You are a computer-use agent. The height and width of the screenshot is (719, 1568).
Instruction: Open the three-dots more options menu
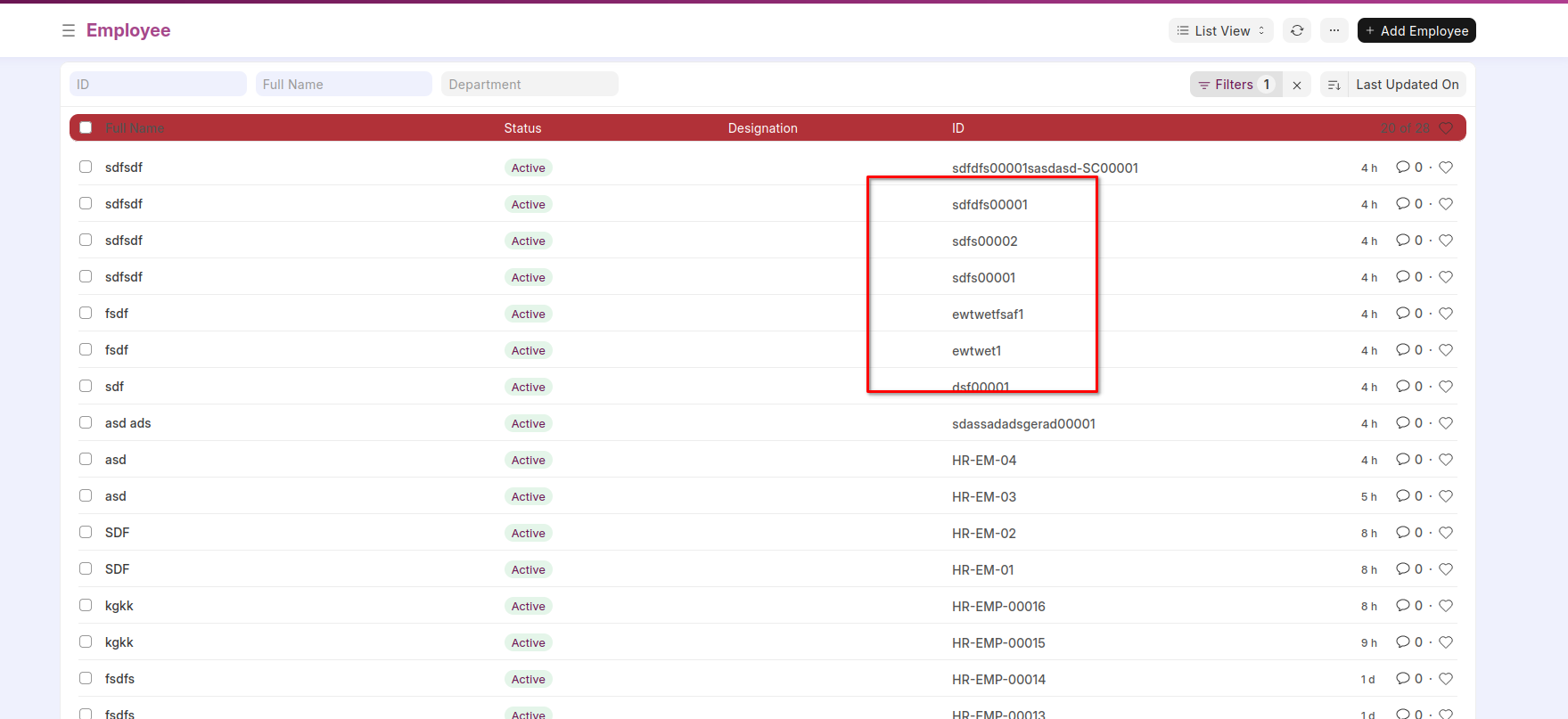[1334, 30]
